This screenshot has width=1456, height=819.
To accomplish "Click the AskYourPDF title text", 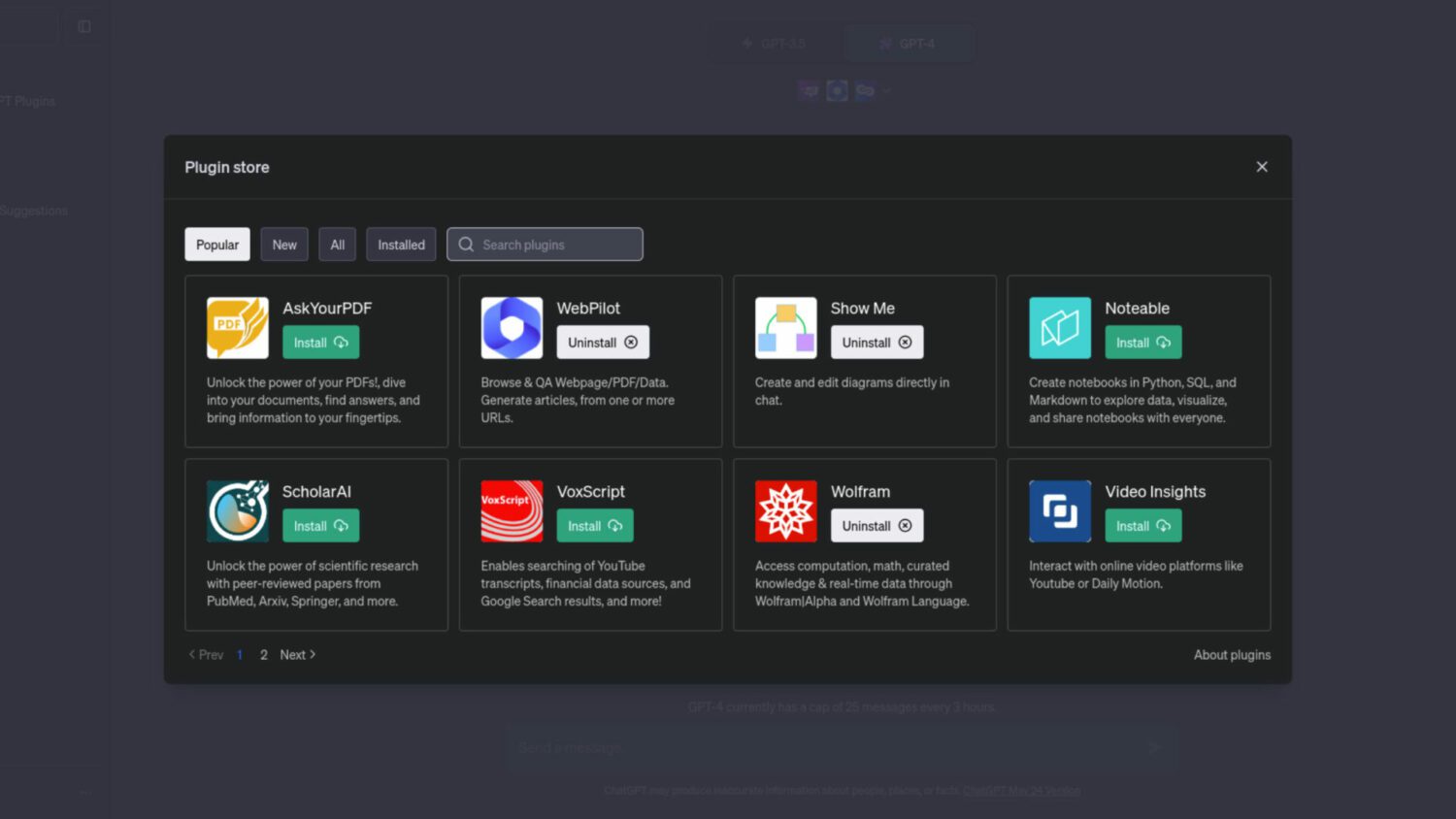I will (327, 309).
